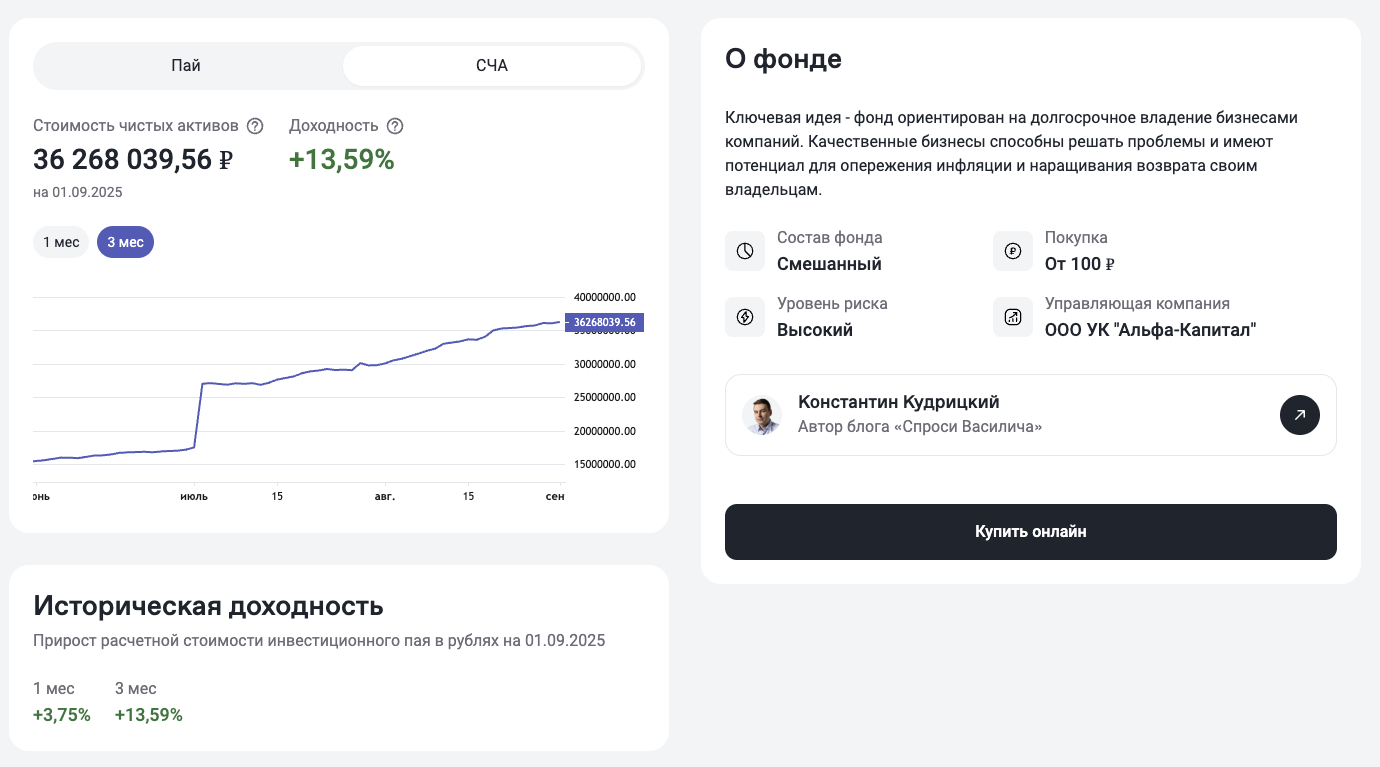Click the +13,59% historical return figure
1380x767 pixels.
pos(148,714)
